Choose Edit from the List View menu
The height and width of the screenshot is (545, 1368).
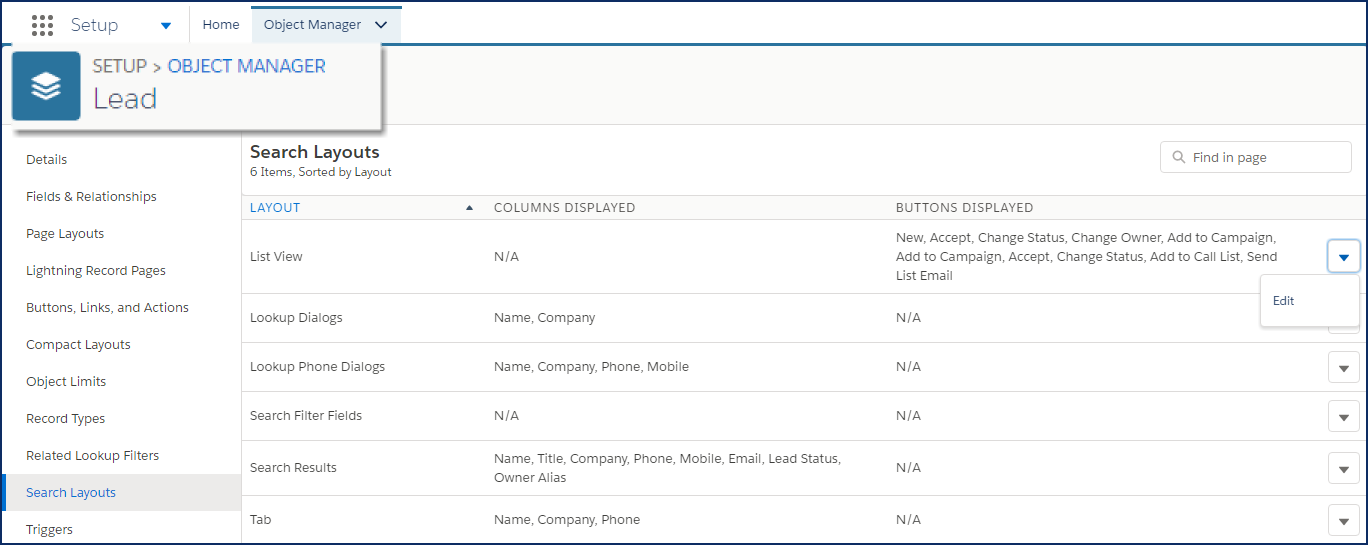pos(1284,301)
